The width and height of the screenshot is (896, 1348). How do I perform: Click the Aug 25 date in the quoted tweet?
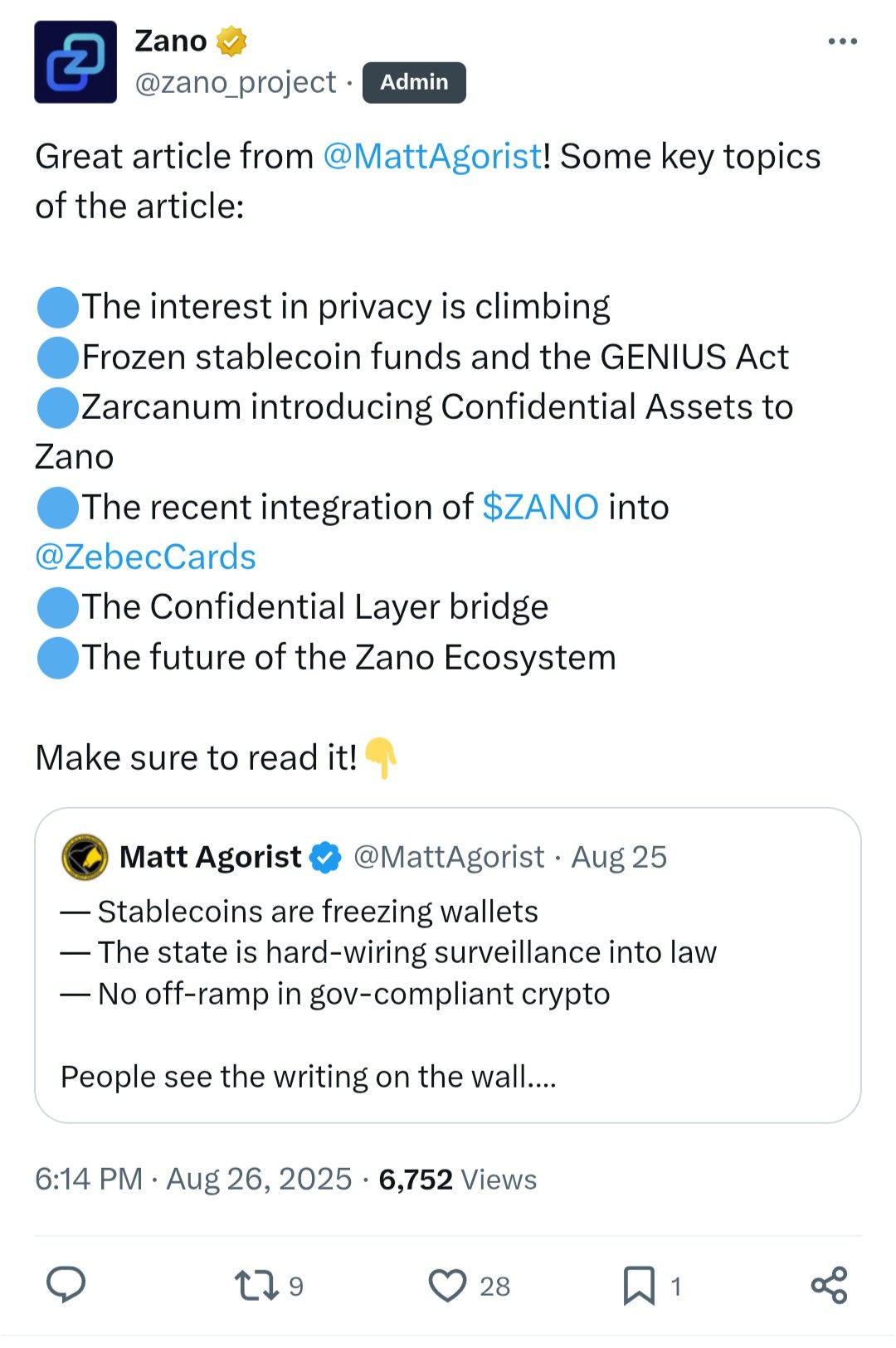[619, 857]
